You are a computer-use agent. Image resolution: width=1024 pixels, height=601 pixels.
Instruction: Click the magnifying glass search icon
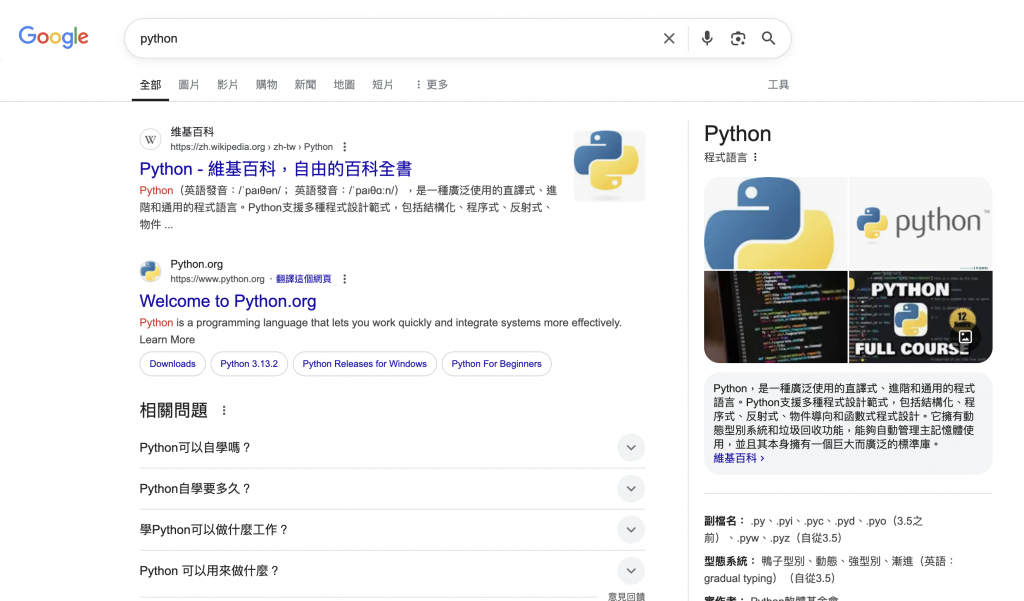pos(769,39)
